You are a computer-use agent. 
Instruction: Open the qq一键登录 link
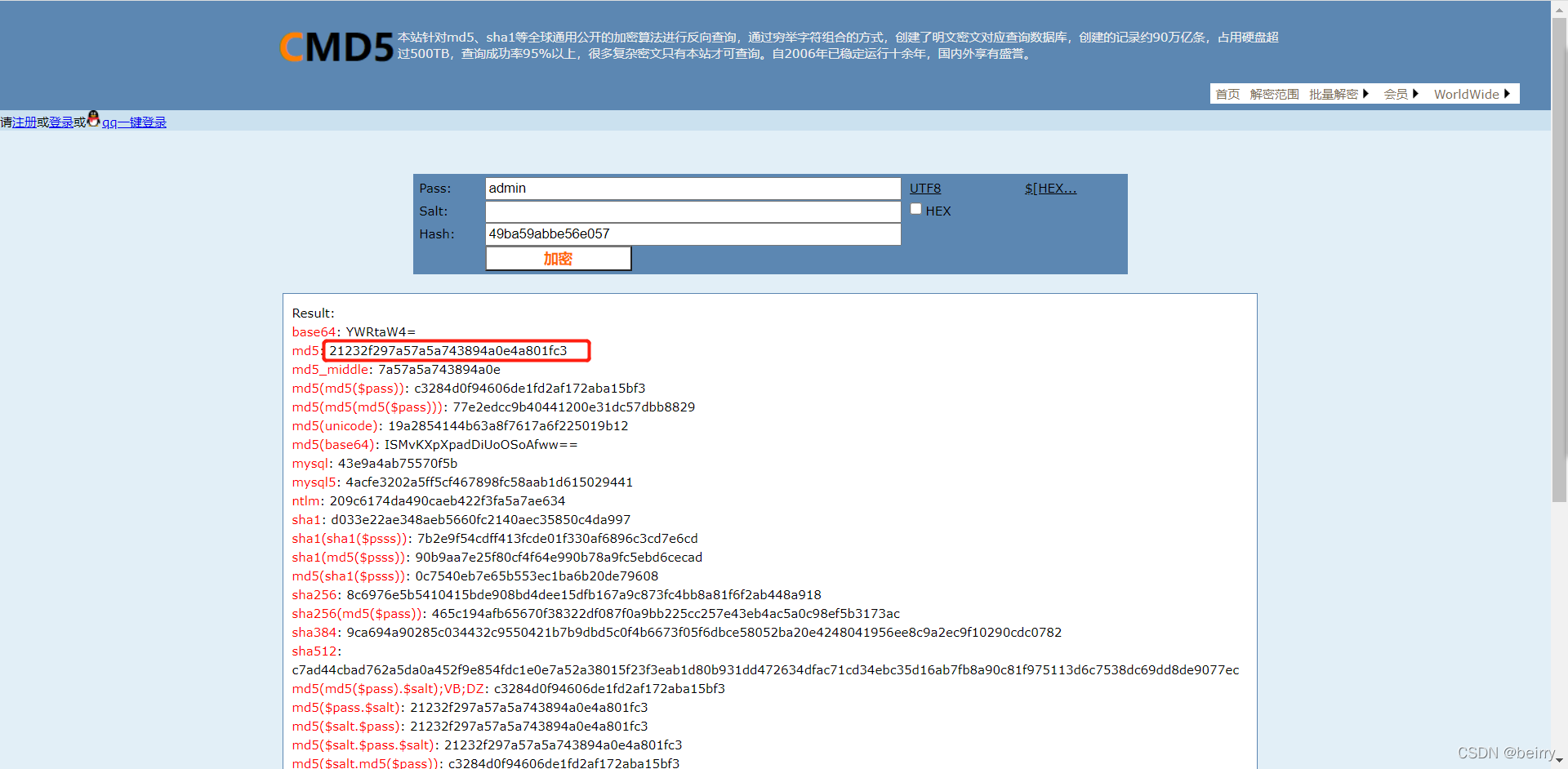(x=134, y=122)
